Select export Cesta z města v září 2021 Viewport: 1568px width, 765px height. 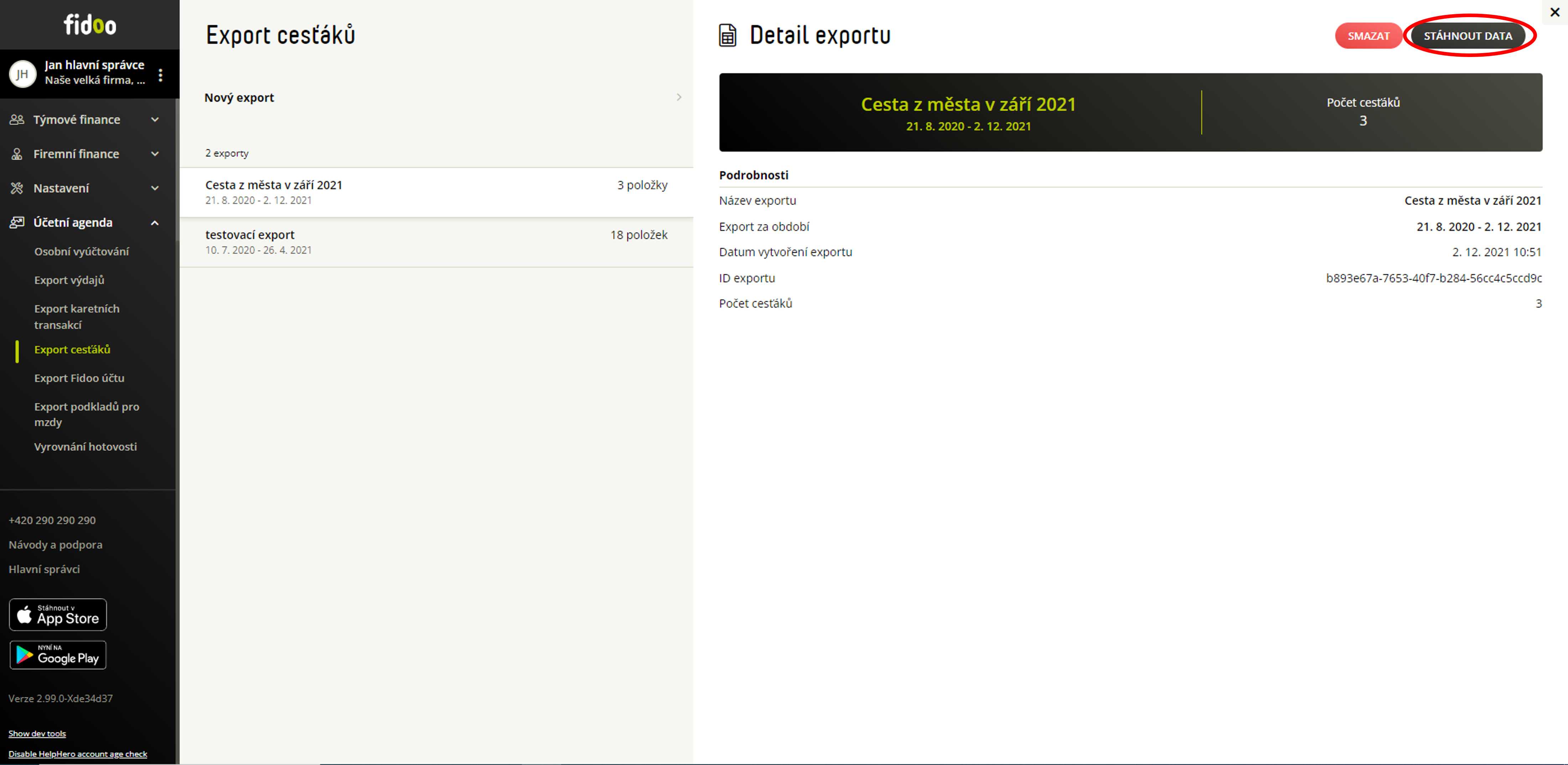(x=437, y=192)
